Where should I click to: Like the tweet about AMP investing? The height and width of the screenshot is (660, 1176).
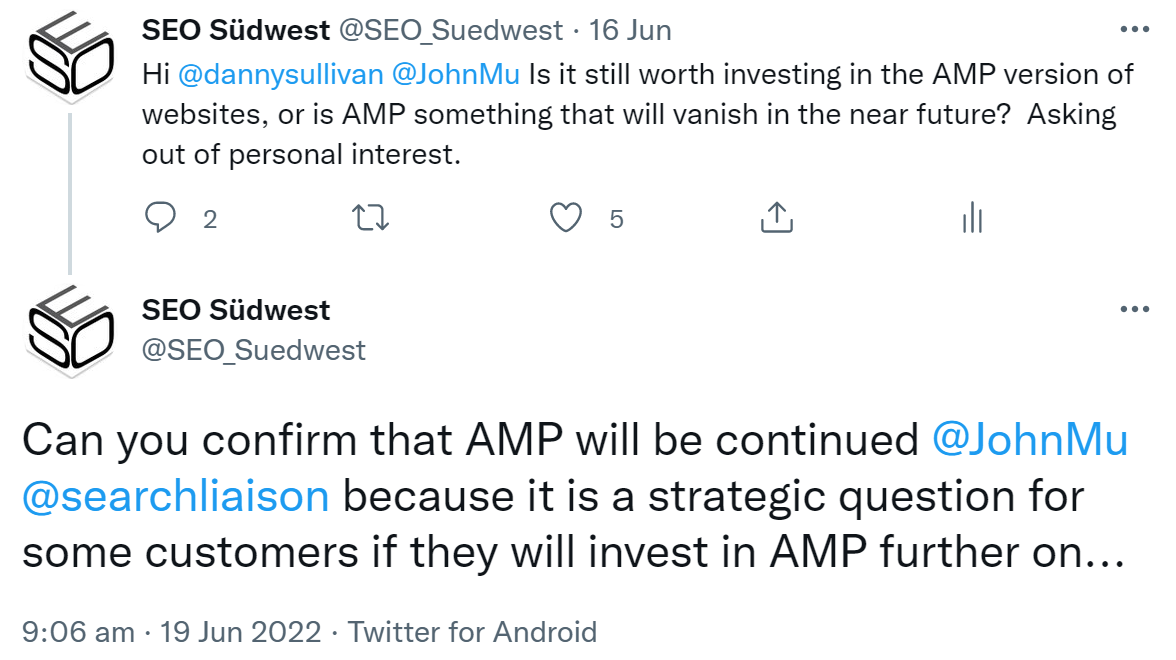click(566, 217)
